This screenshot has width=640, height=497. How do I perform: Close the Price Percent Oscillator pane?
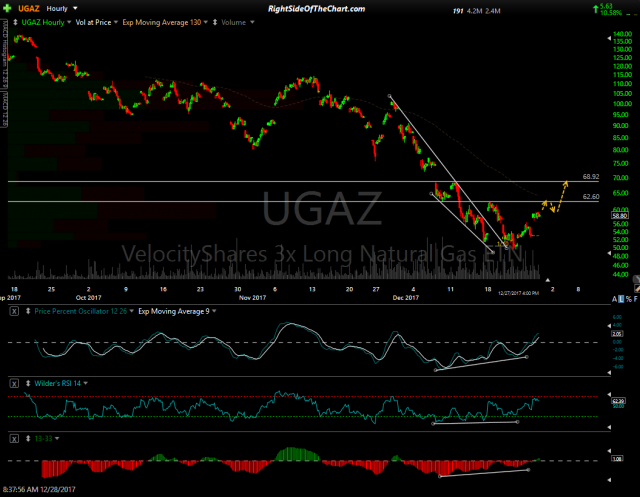click(x=14, y=311)
